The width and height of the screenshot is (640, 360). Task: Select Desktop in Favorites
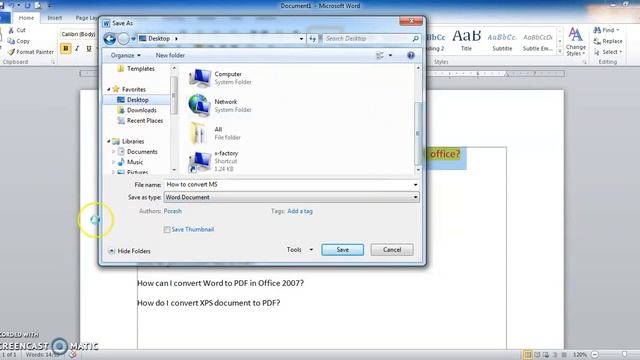[x=137, y=100]
